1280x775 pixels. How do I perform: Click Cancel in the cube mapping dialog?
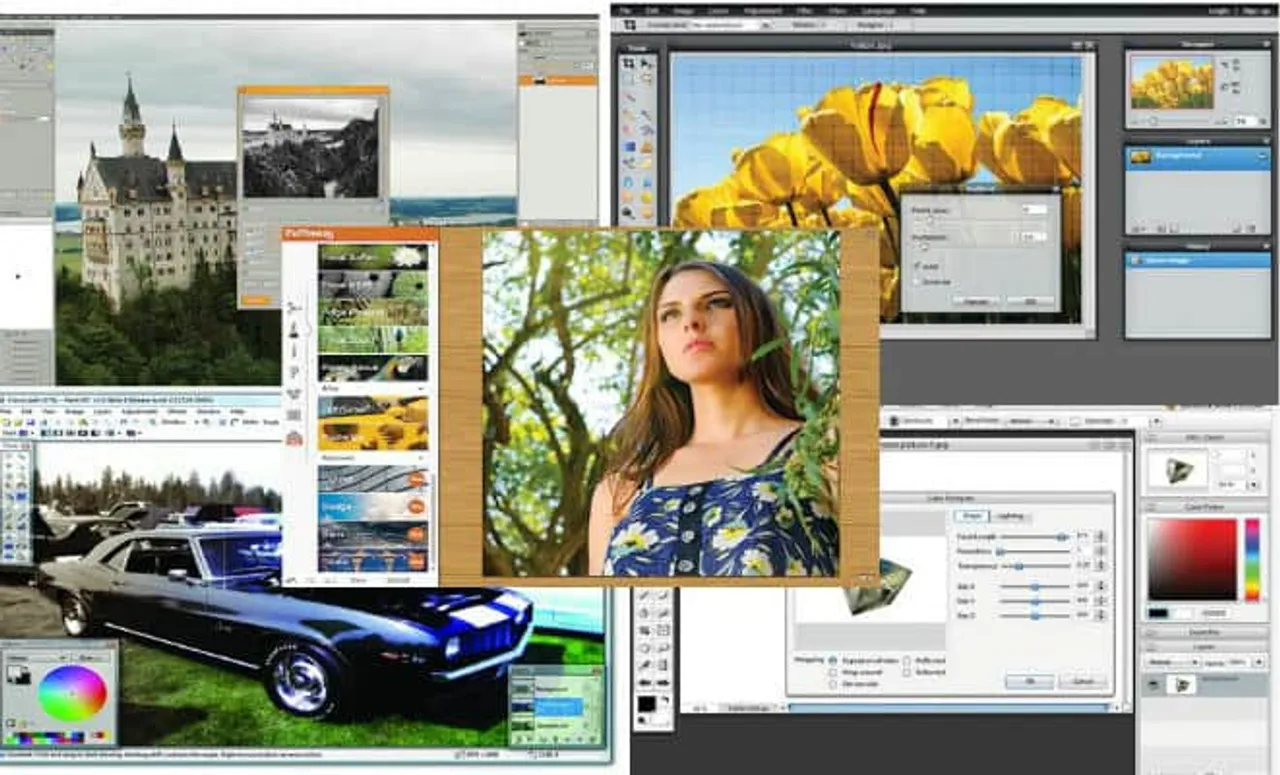pos(1082,681)
